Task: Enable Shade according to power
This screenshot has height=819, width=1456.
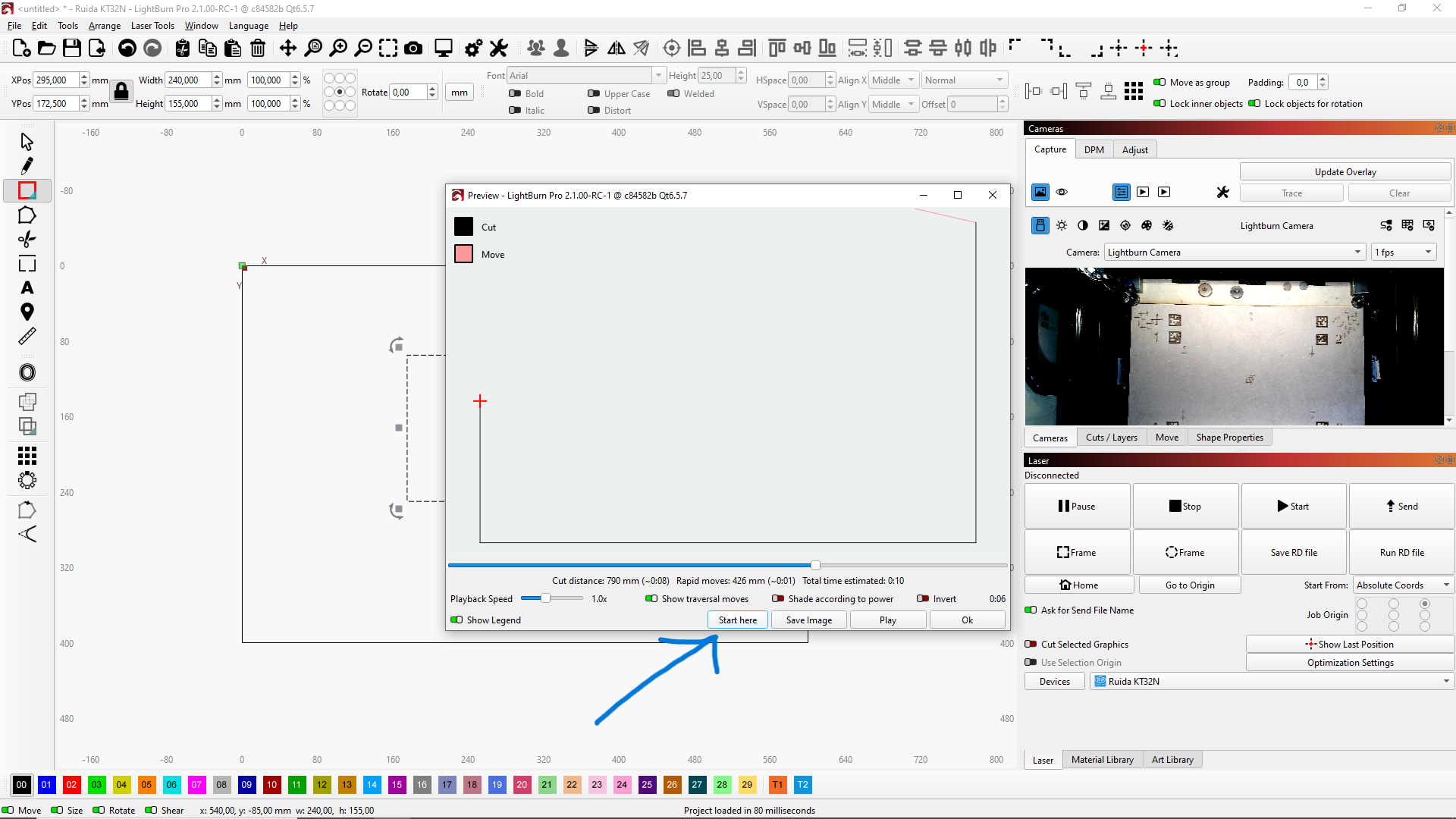Action: 777,598
